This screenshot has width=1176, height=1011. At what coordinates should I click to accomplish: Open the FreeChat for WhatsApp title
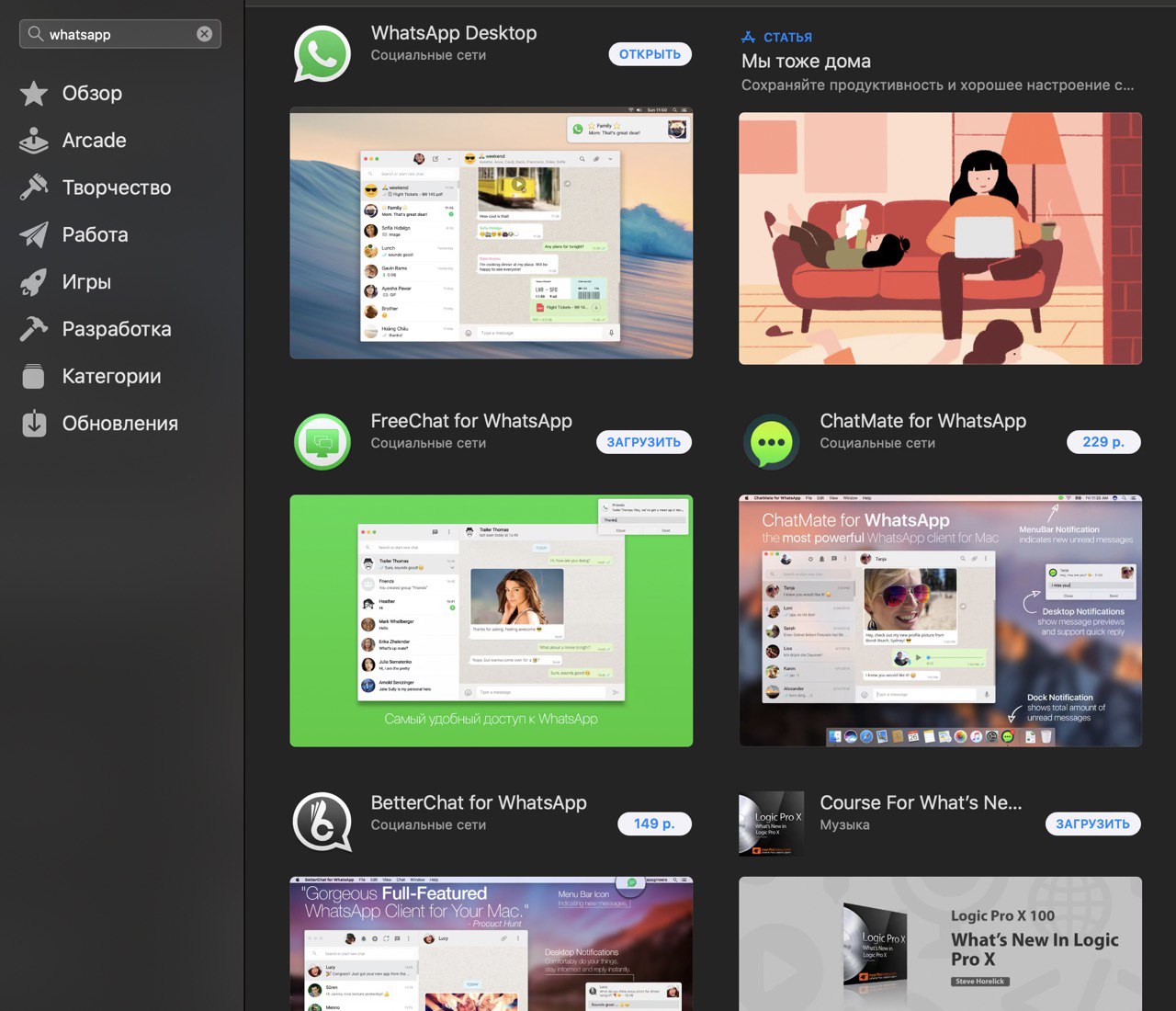coord(471,421)
